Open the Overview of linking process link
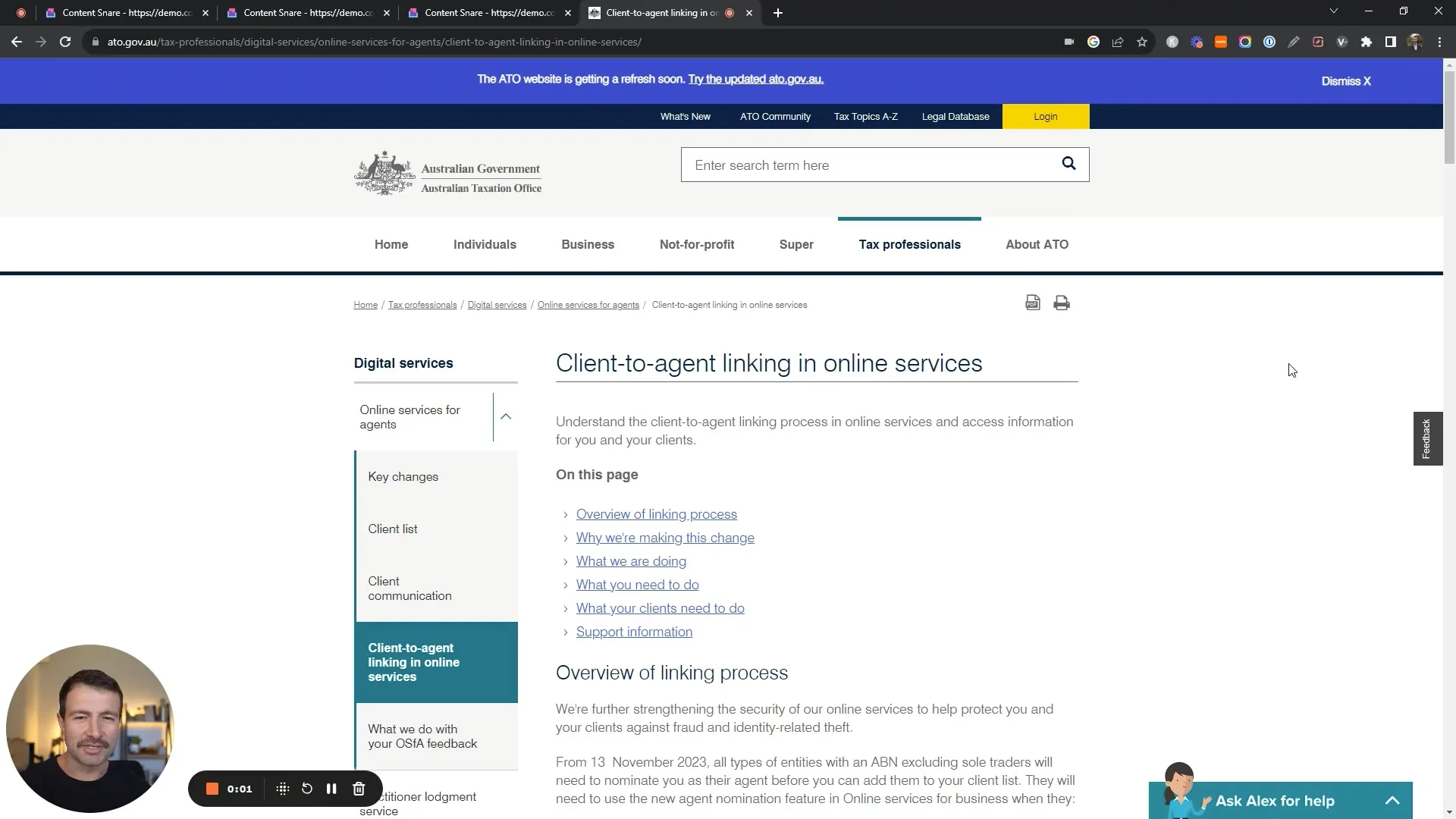The image size is (1456, 819). pos(656,514)
